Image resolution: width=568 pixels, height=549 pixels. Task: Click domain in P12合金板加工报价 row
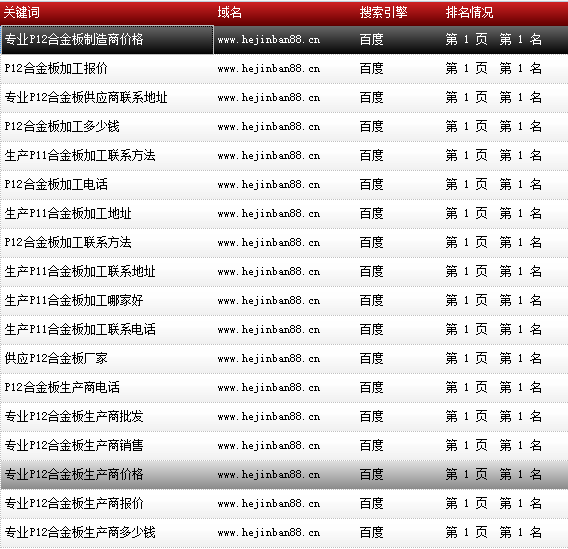click(269, 68)
